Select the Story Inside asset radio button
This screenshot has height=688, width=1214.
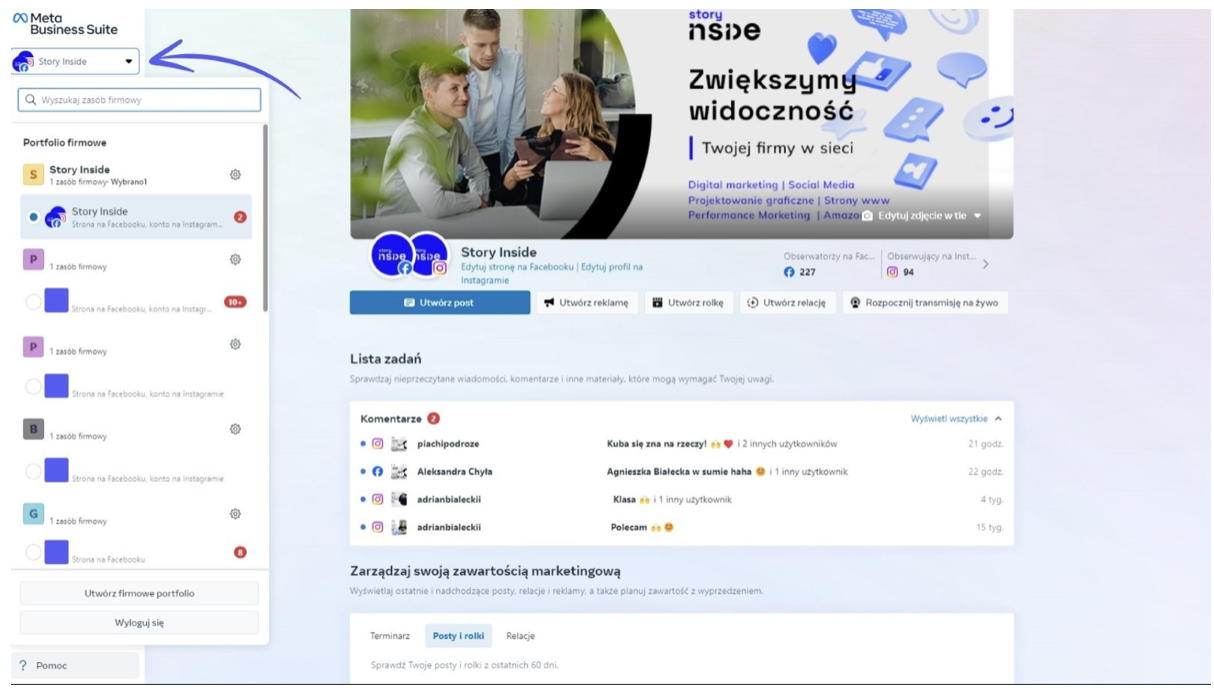[34, 217]
